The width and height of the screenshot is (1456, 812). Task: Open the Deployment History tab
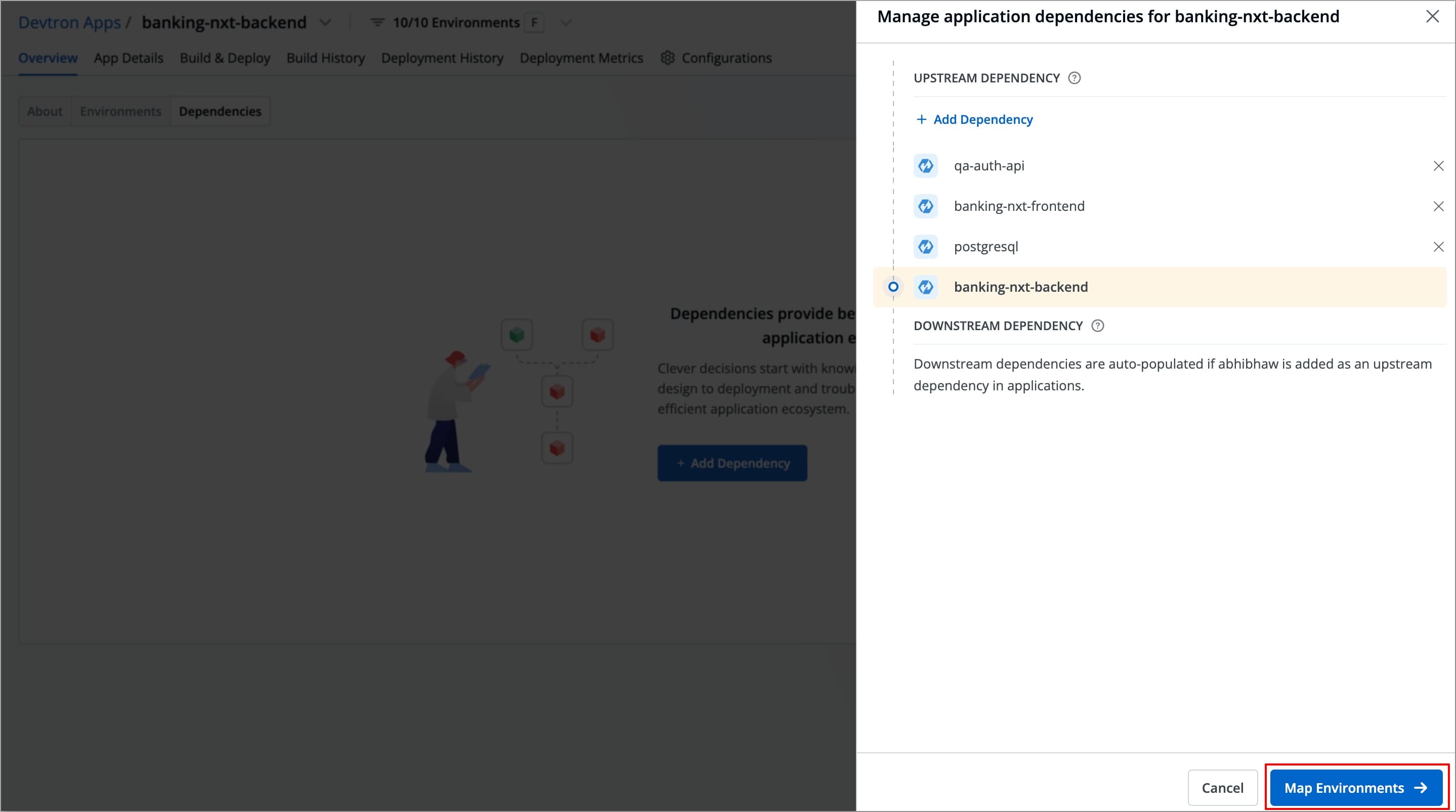point(442,58)
